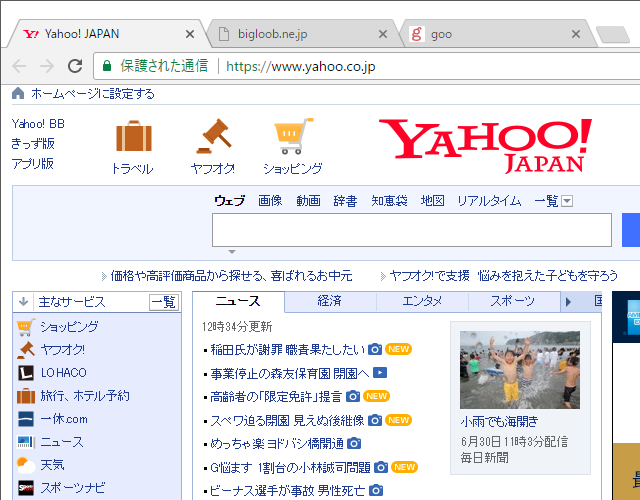Choose 画像 search category
The image size is (640, 500).
click(x=270, y=201)
